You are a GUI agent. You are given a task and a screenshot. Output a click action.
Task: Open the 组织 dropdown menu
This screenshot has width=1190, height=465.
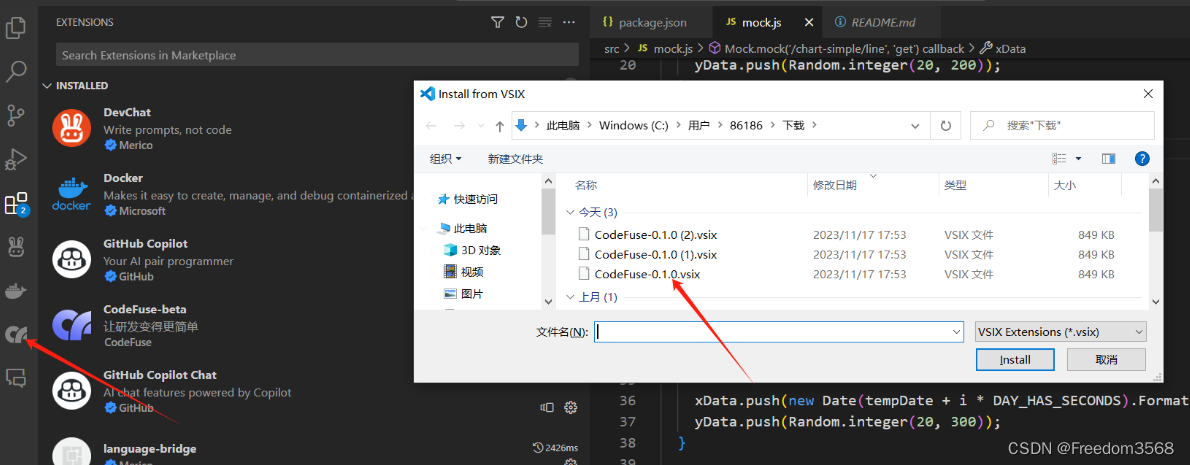pos(446,159)
